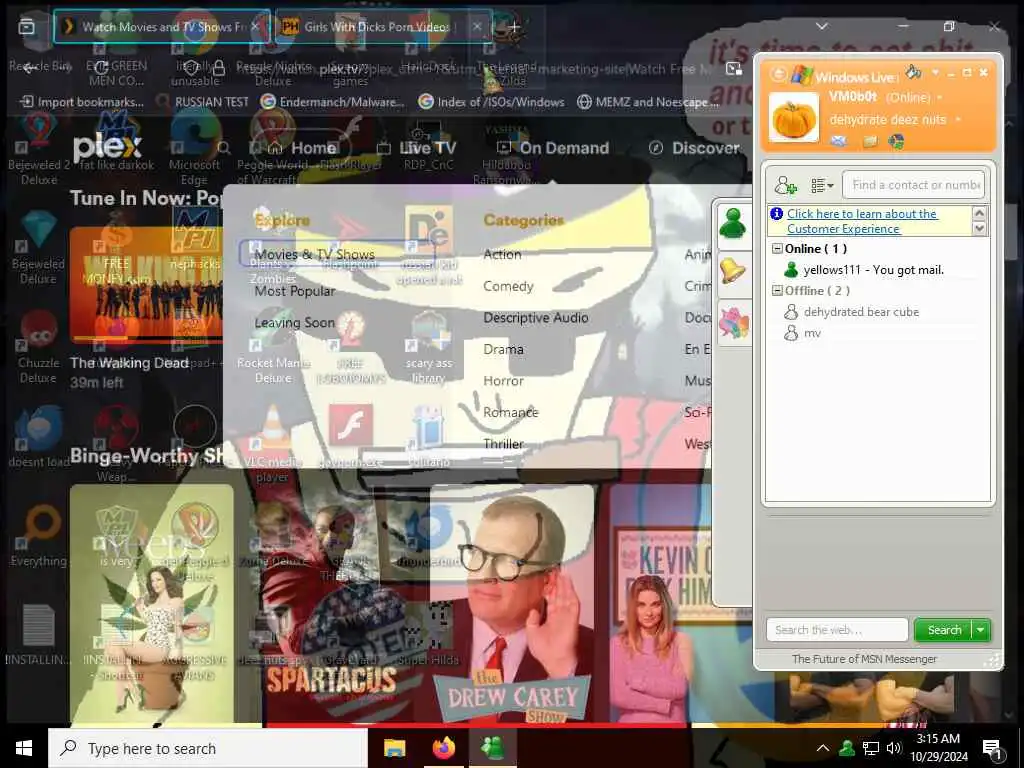Screen dimensions: 1024x768
Task: Choose Leaving Soon under Explore
Action: pyautogui.click(x=295, y=323)
